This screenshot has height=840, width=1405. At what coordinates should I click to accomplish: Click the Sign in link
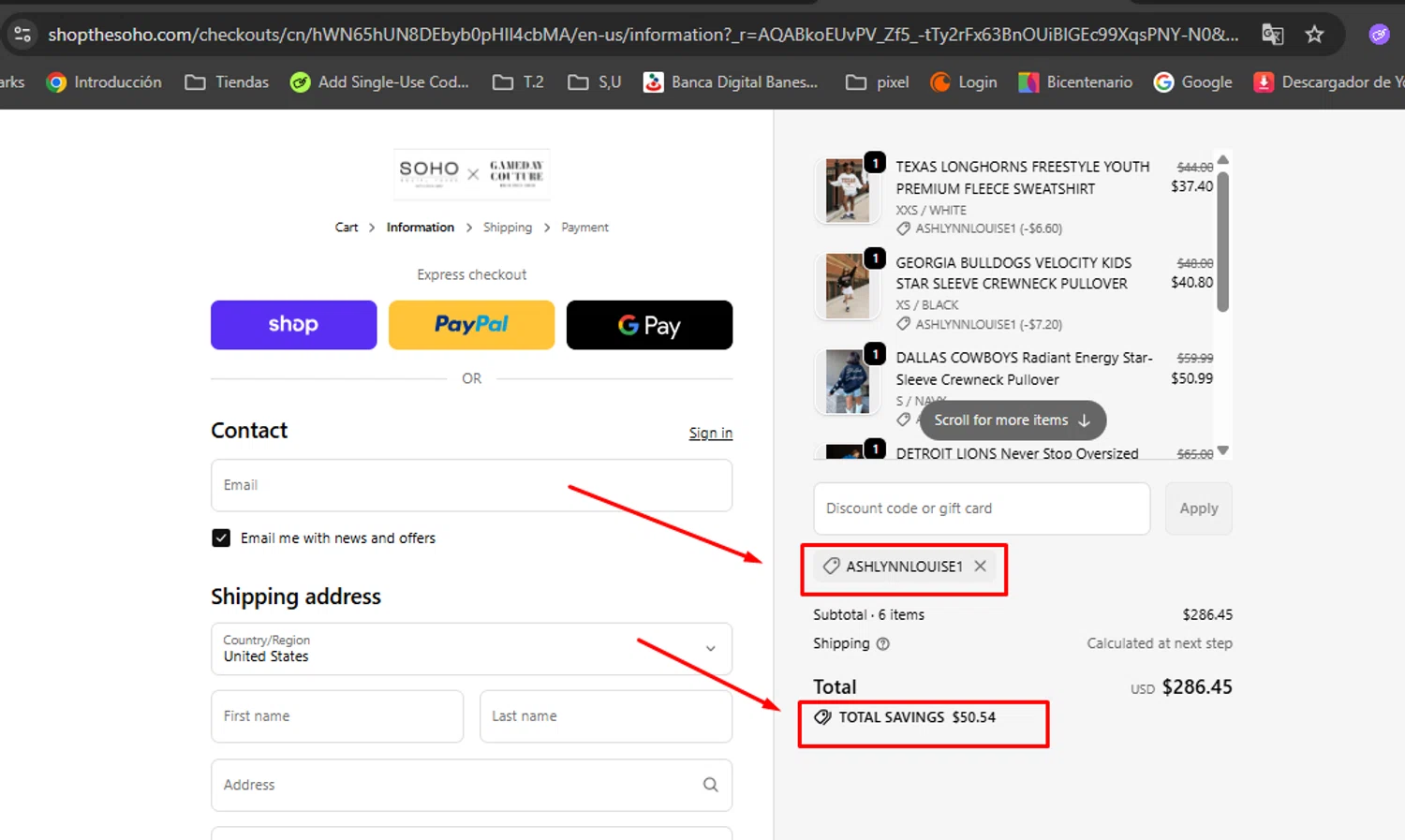pyautogui.click(x=710, y=433)
